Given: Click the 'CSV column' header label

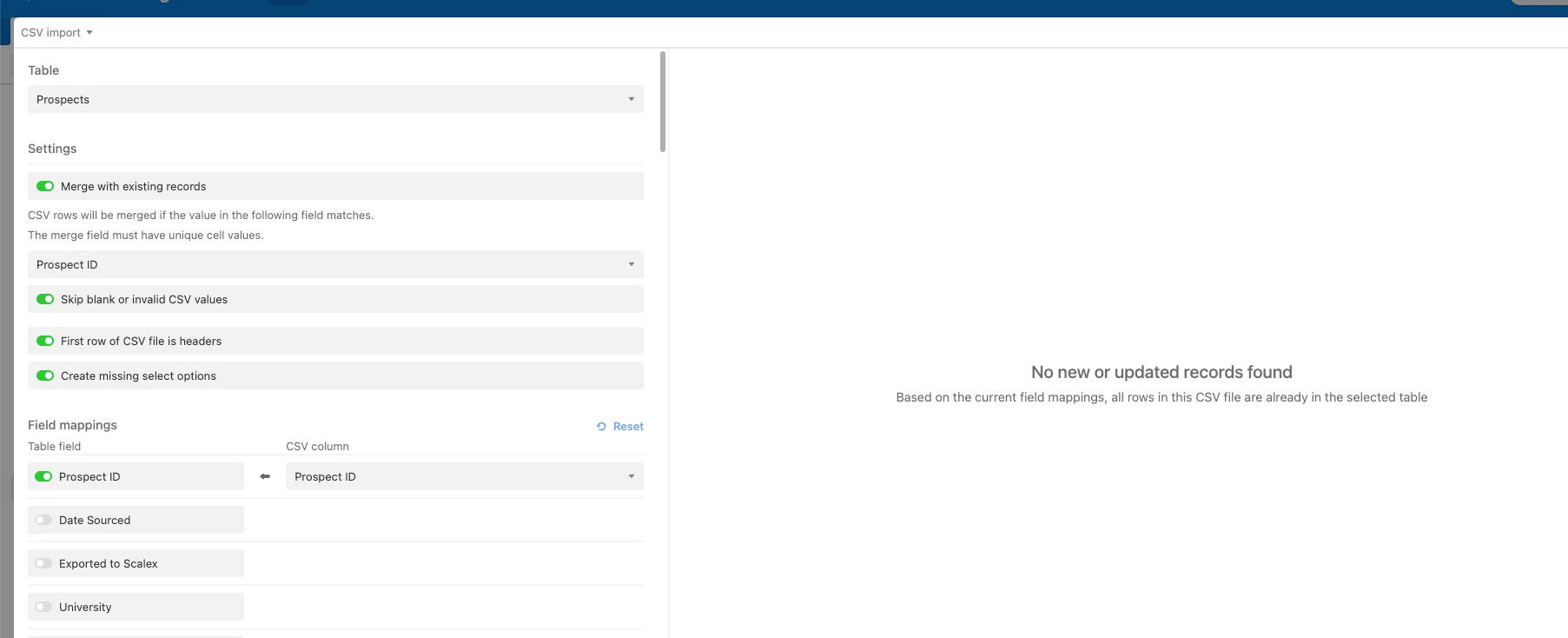Looking at the screenshot, I should pyautogui.click(x=317, y=446).
